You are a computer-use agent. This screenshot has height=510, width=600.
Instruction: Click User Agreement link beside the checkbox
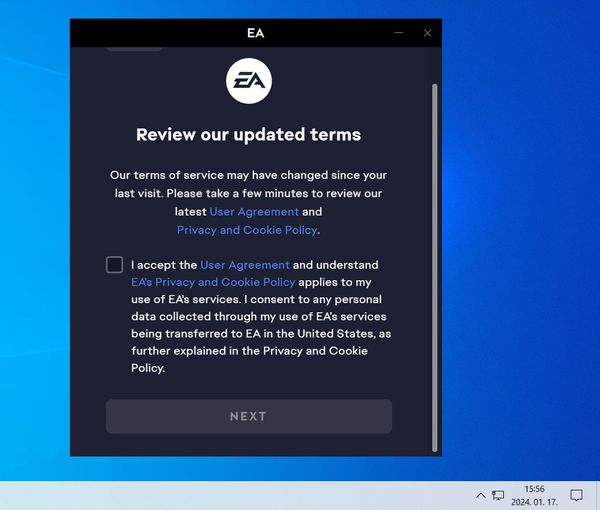(x=245, y=265)
